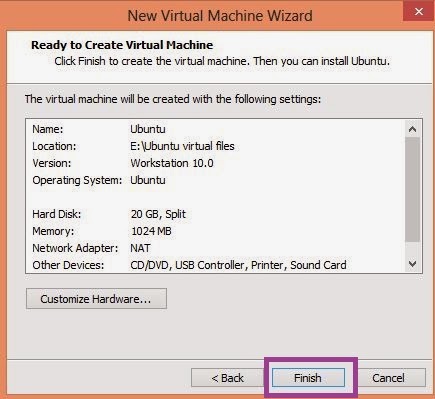Viewport: 435px width, 399px height.
Task: Select the Other Devices value list
Action: (x=238, y=265)
